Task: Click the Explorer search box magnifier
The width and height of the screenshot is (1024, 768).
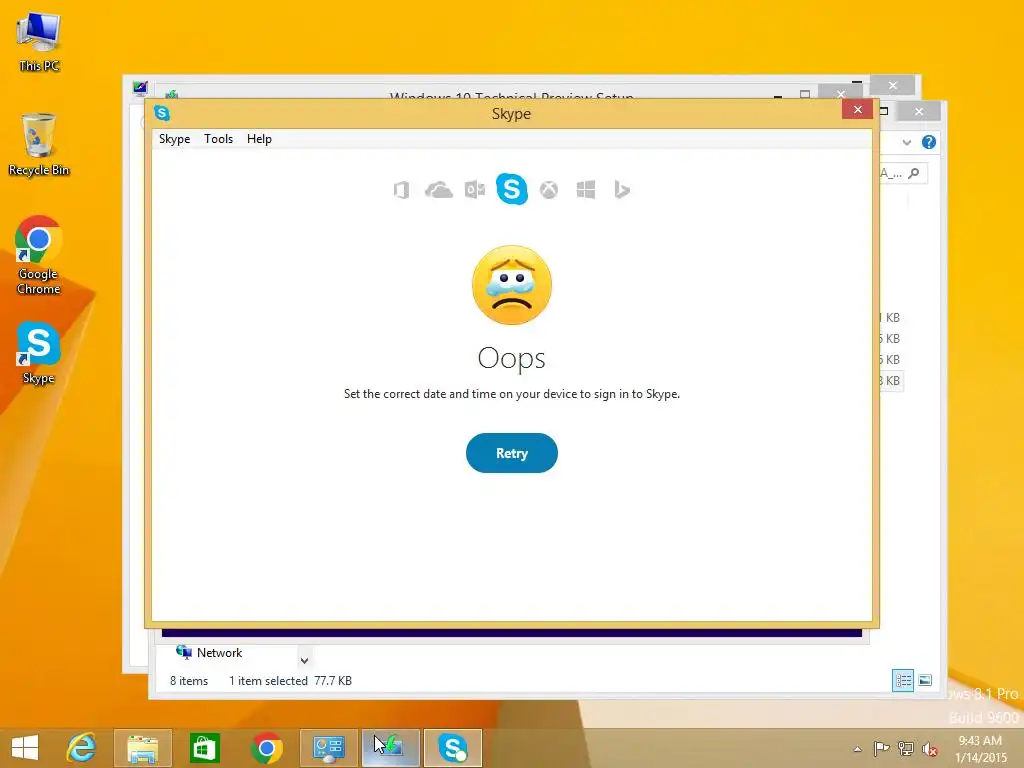Action: pos(914,173)
